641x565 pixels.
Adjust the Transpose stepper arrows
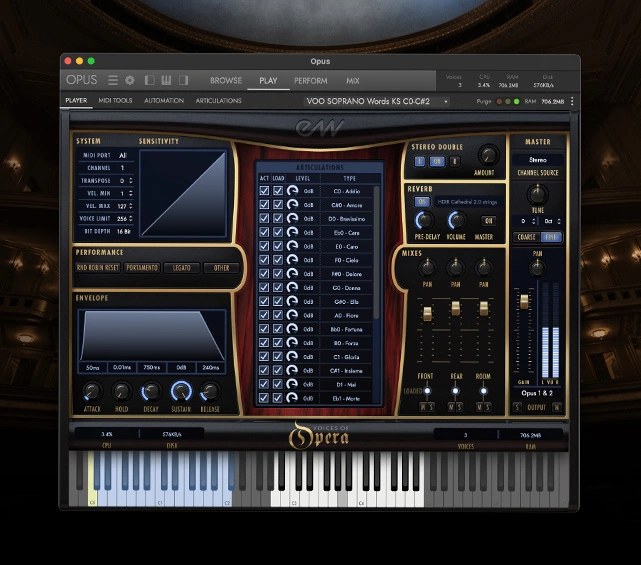click(x=130, y=180)
